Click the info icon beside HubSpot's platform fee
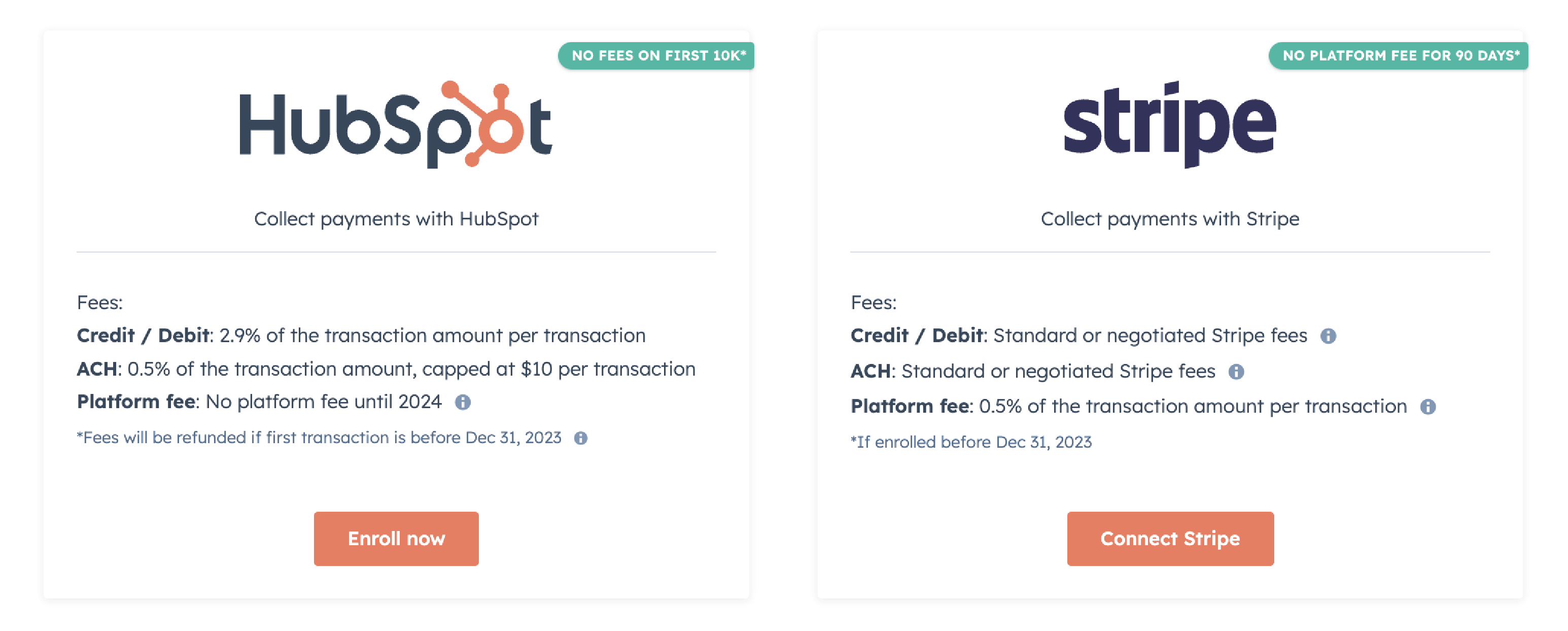This screenshot has height=631, width=1568. point(463,402)
